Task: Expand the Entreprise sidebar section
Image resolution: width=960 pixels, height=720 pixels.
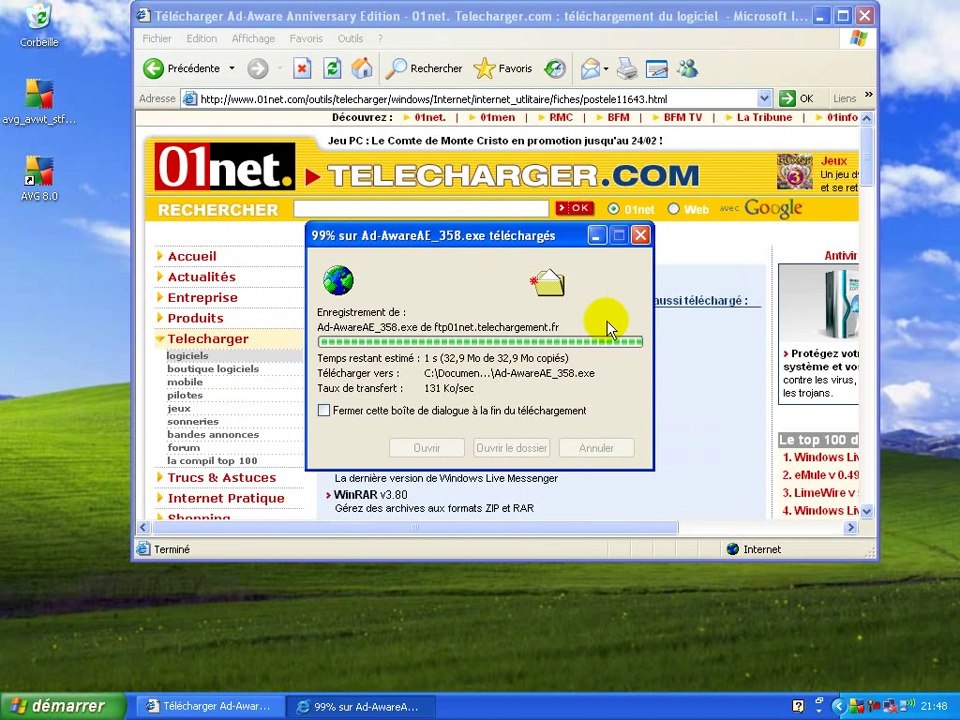Action: (160, 297)
